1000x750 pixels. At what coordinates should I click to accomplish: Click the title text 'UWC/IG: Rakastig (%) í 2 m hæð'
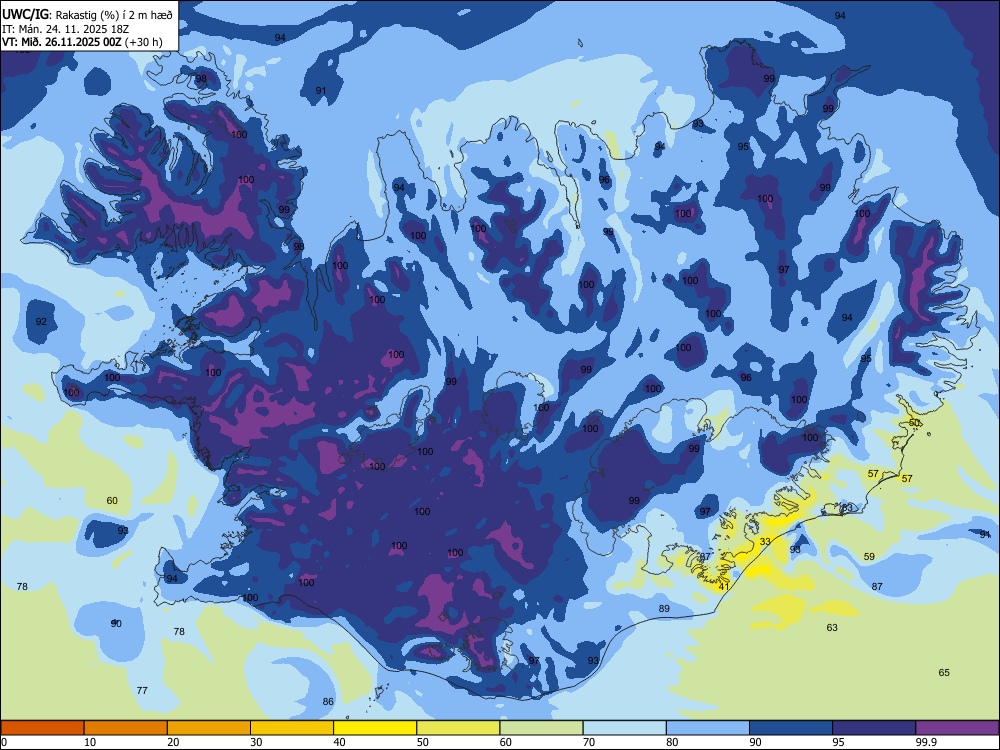(x=87, y=14)
